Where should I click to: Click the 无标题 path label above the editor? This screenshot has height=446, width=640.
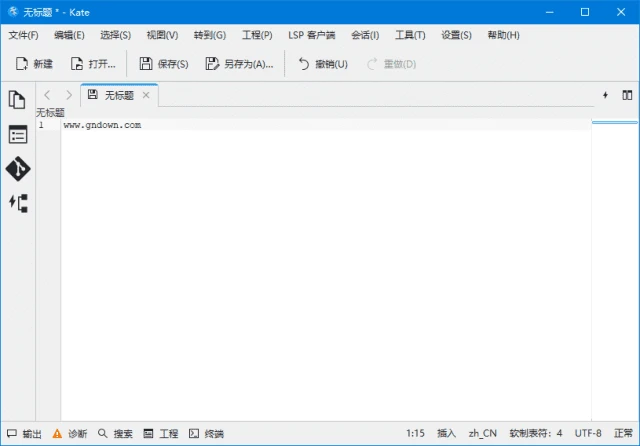pyautogui.click(x=50, y=113)
